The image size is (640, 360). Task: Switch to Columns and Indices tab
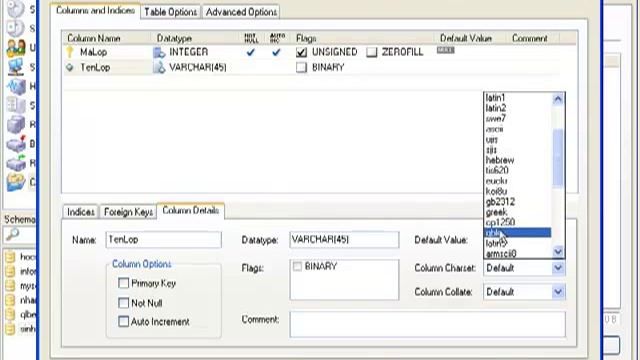96,11
